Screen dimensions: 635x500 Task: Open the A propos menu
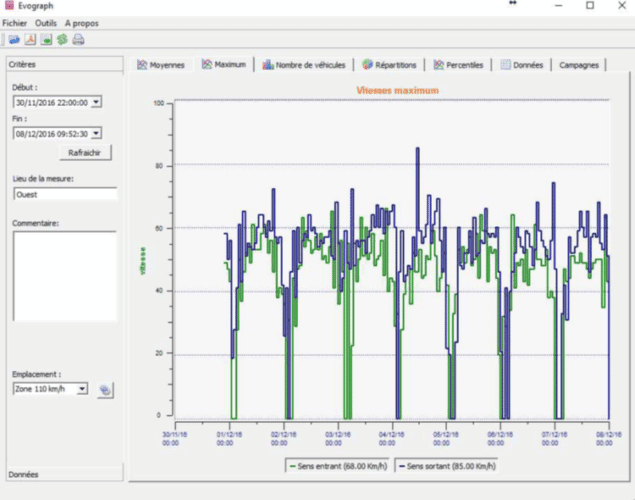tap(81, 22)
